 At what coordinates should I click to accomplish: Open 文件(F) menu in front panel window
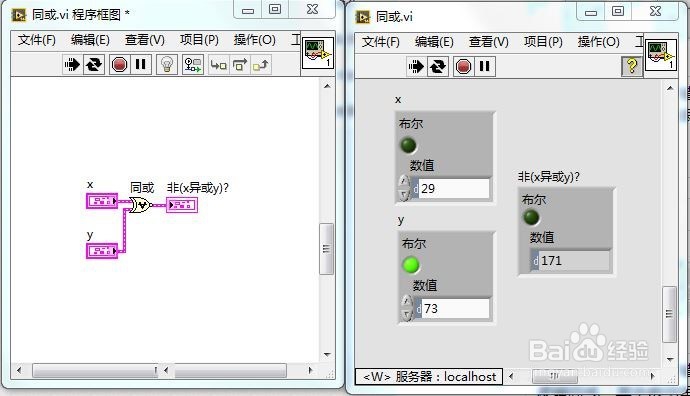pos(381,42)
